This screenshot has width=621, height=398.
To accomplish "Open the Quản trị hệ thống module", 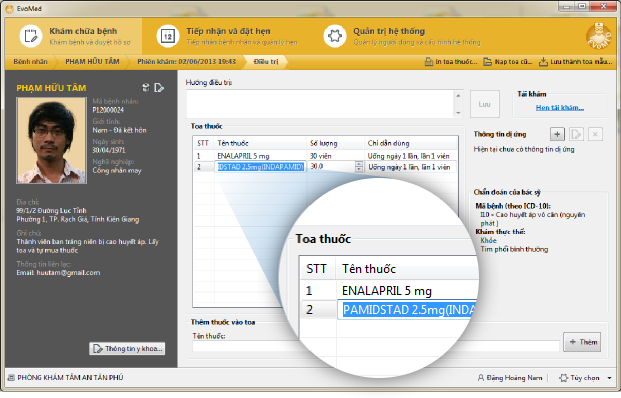I will (x=402, y=36).
